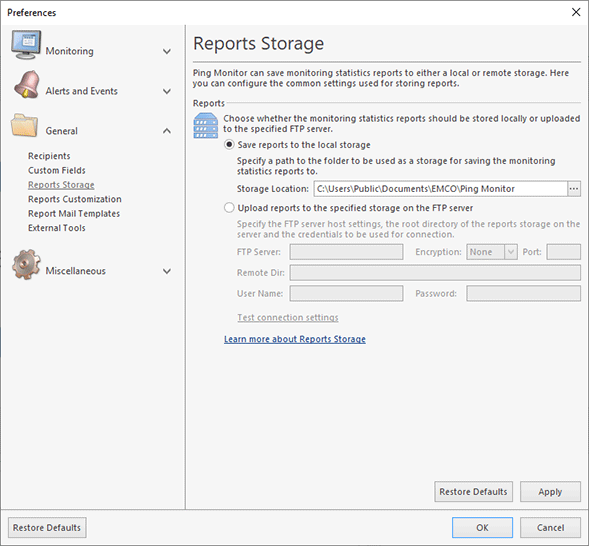589x546 pixels.
Task: Click the User Name input field
Action: 346,293
